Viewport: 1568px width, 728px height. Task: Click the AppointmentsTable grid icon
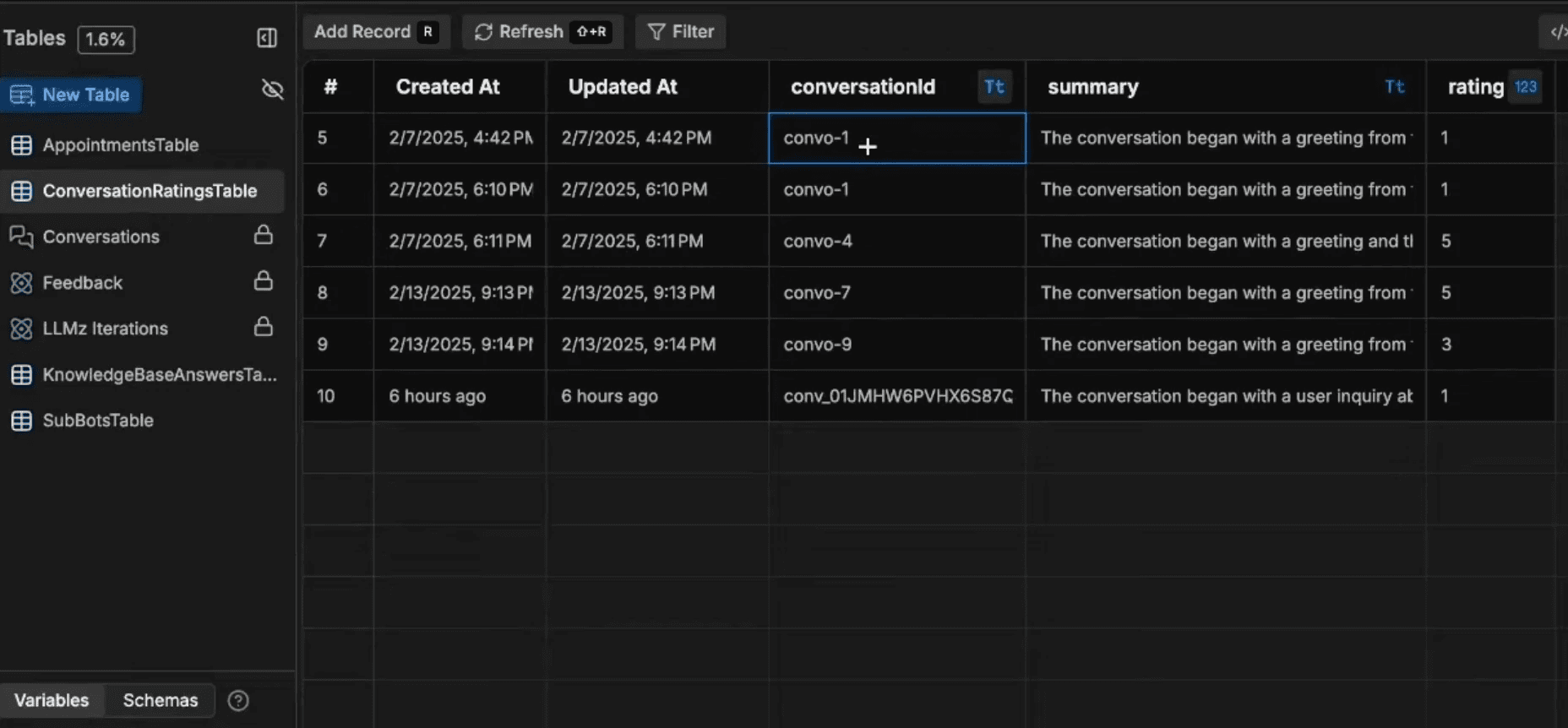pyautogui.click(x=21, y=145)
